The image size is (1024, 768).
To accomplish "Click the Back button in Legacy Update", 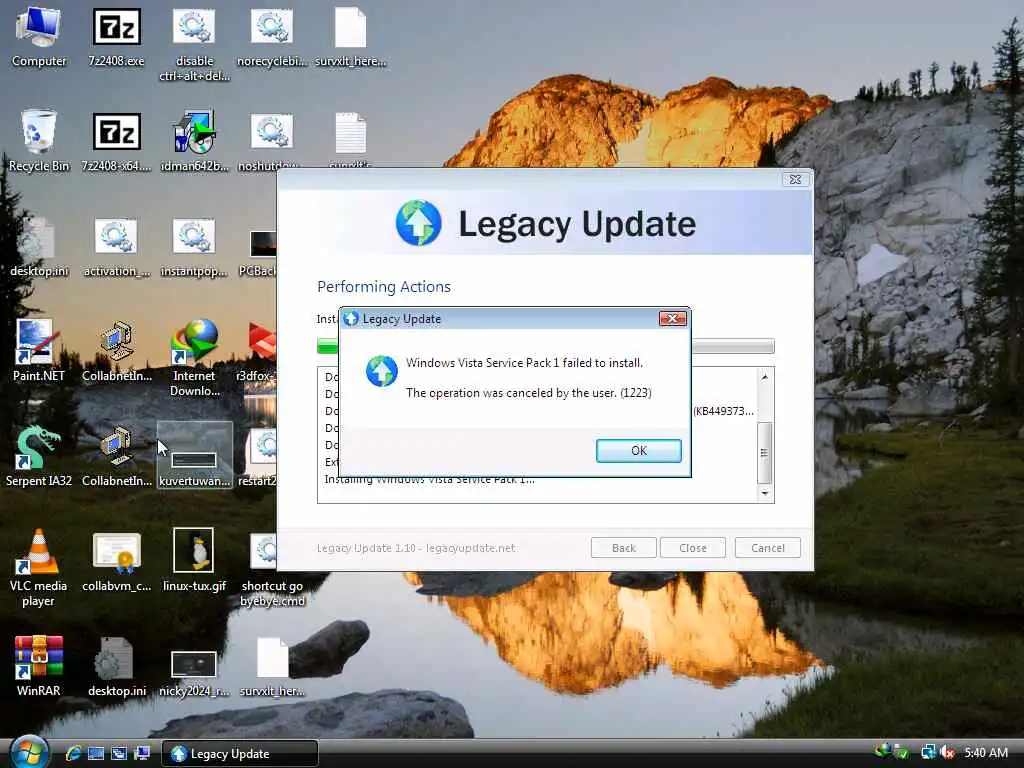I will pyautogui.click(x=623, y=548).
